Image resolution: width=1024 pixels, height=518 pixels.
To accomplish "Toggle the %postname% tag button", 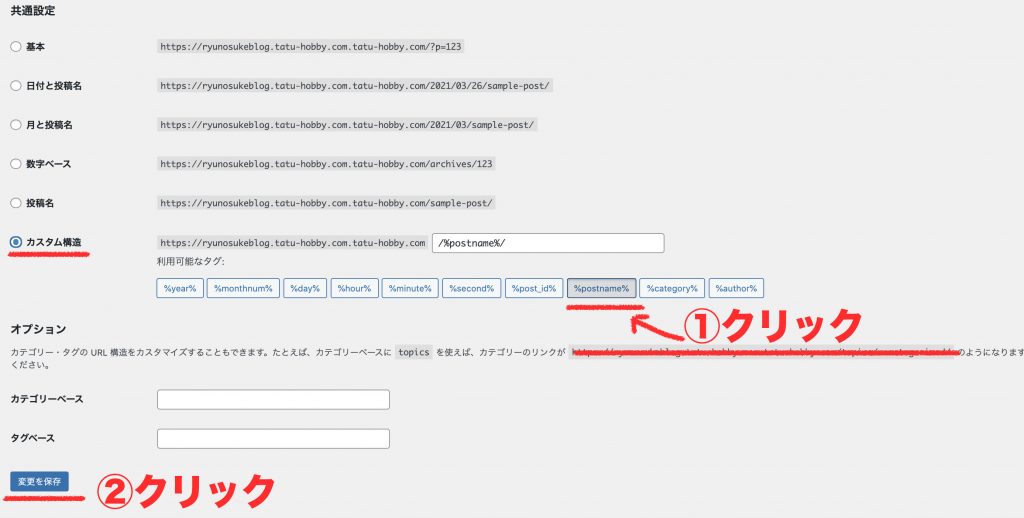I will coord(601,288).
